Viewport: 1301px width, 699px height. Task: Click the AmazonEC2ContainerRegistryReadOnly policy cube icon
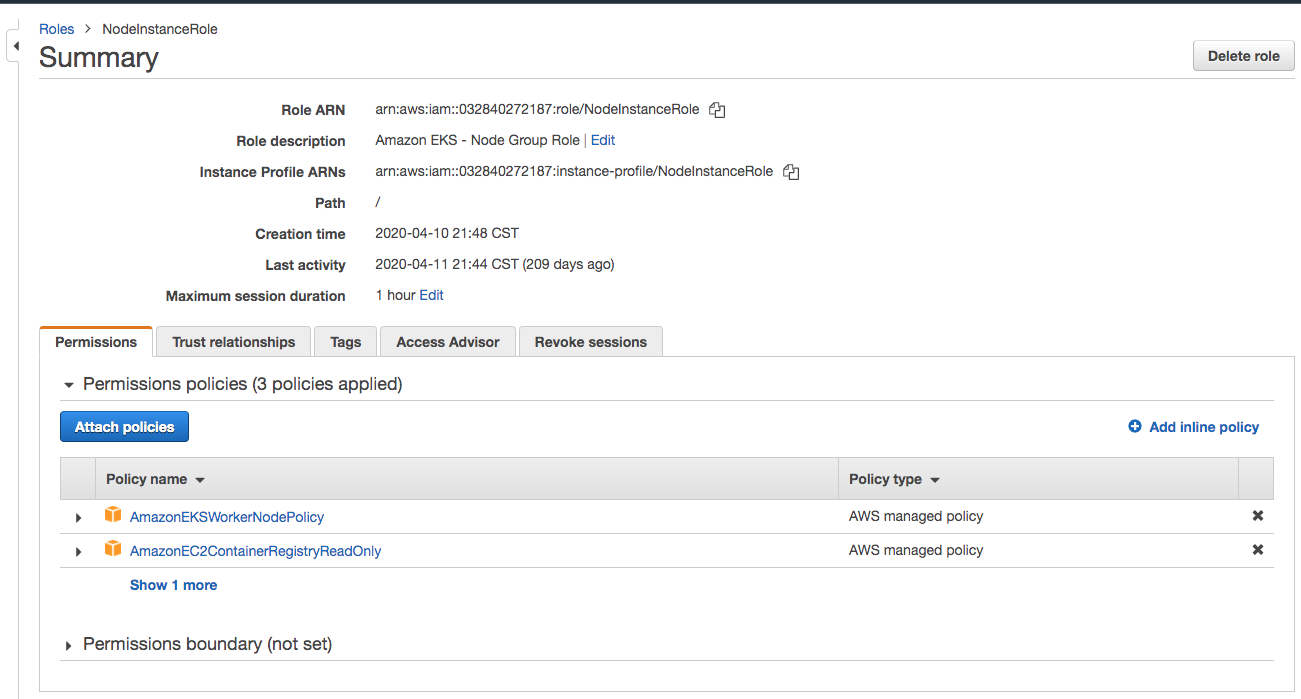click(113, 549)
